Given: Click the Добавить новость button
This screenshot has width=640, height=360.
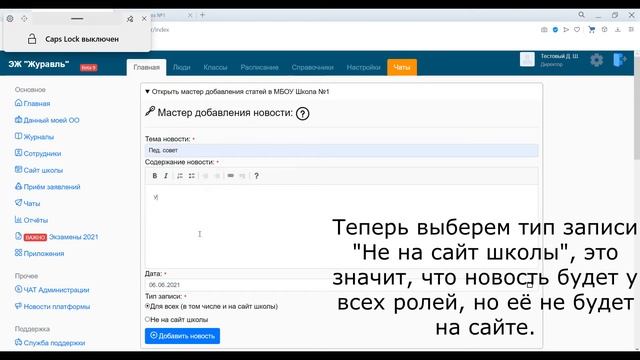Looking at the screenshot, I should [x=182, y=336].
